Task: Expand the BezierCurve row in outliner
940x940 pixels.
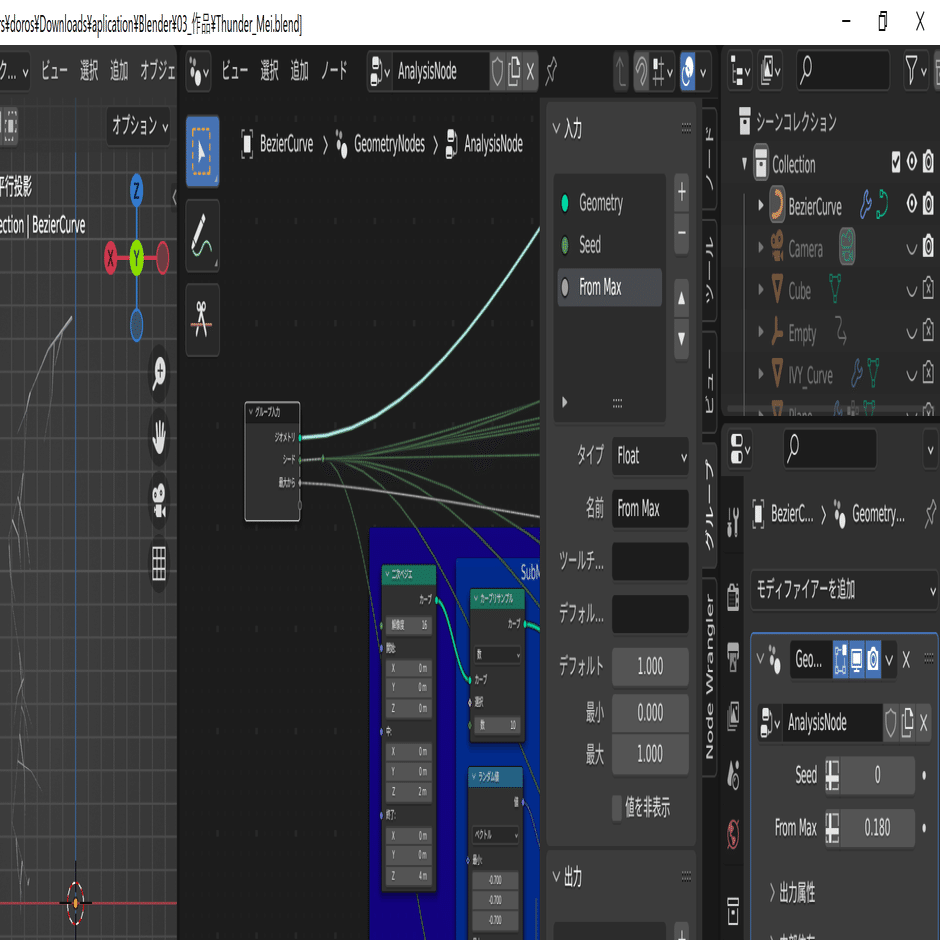Action: (761, 205)
